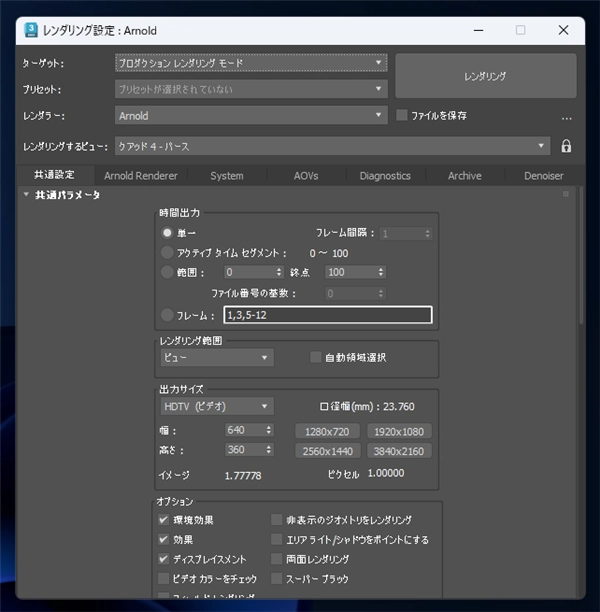Enable エリア ライト/シャドウをポイントにする checkbox

(276, 539)
